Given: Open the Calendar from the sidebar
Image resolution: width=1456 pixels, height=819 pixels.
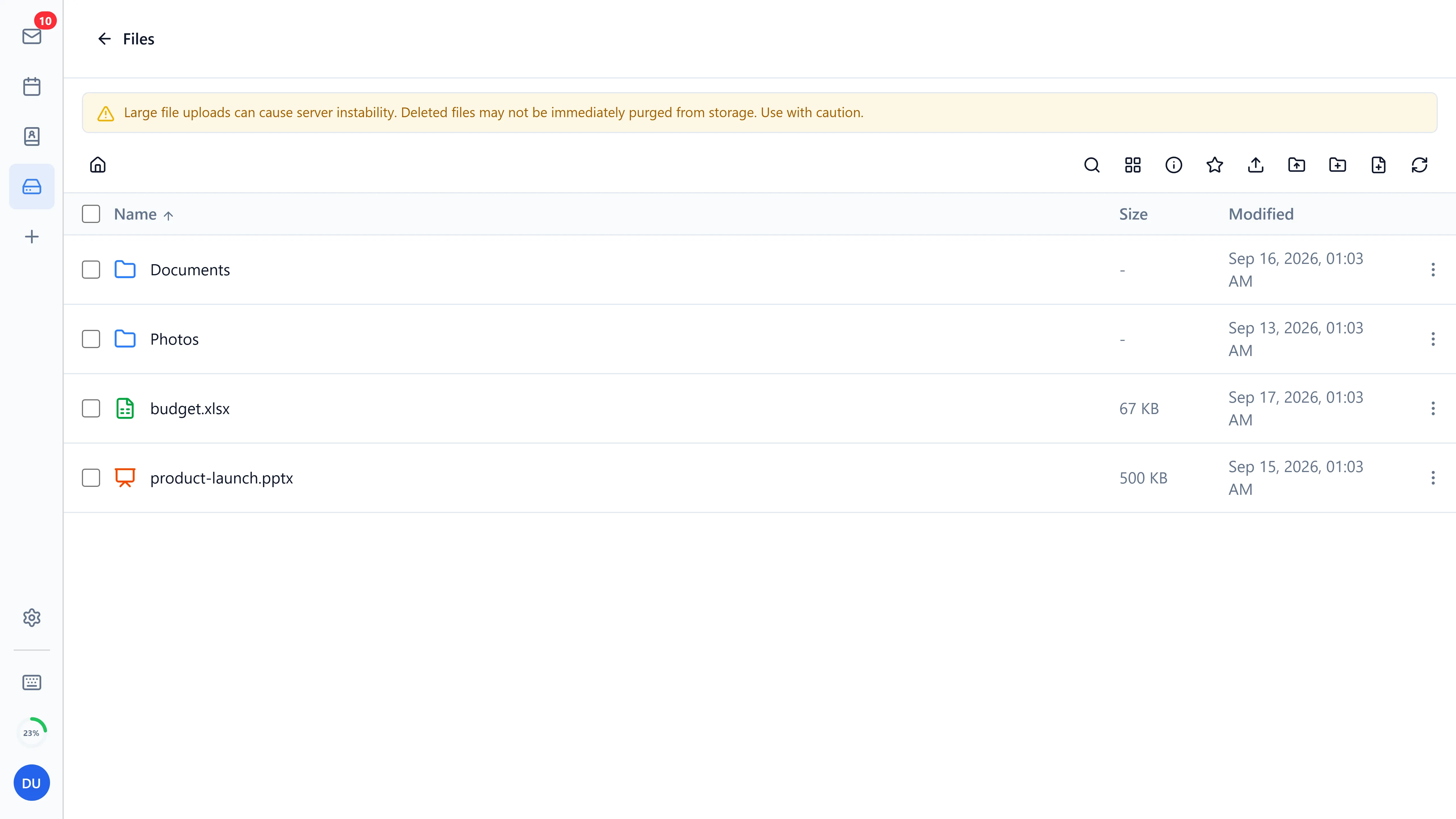Looking at the screenshot, I should (x=32, y=86).
